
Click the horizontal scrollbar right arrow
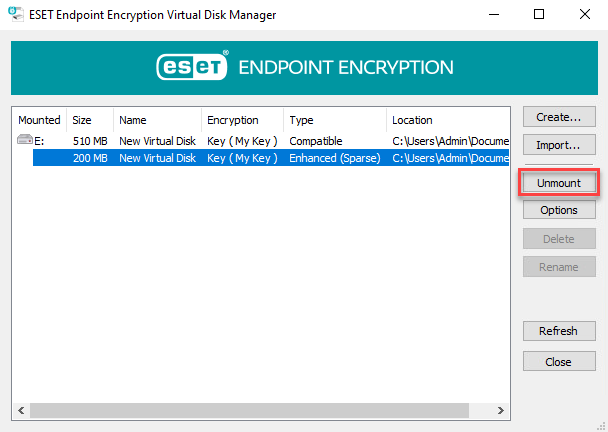pos(501,410)
